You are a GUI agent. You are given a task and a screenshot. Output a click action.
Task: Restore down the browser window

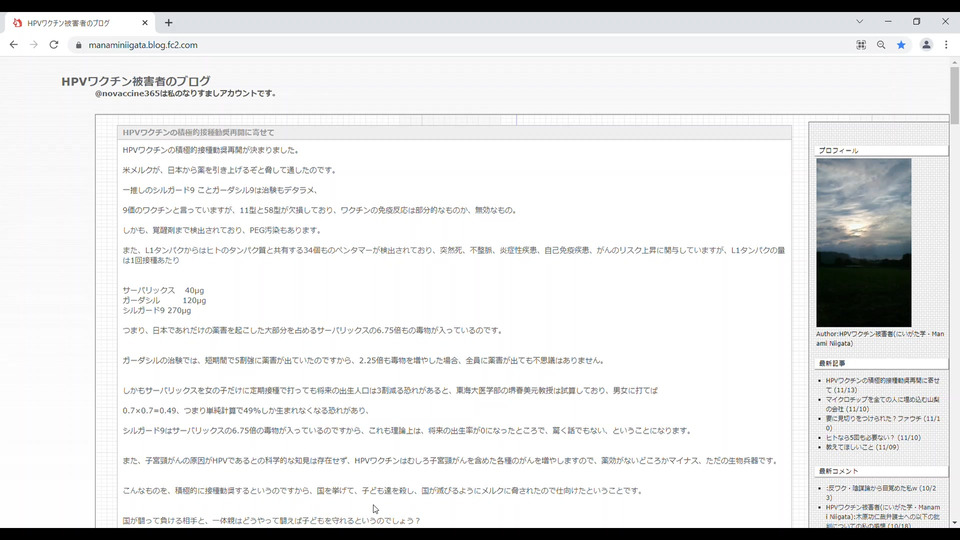pyautogui.click(x=917, y=21)
